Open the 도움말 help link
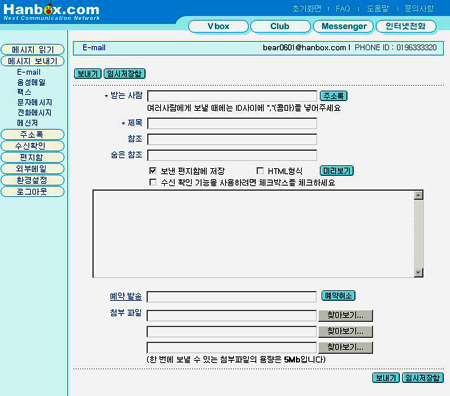450x396 pixels. click(378, 9)
